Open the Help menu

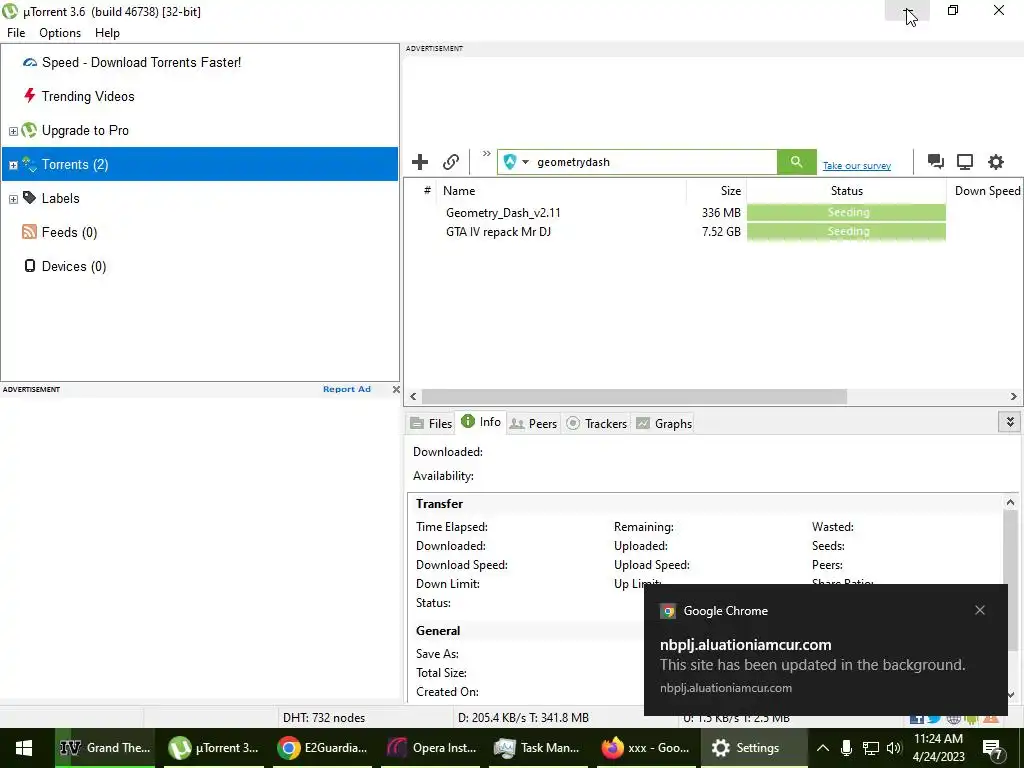coord(107,33)
